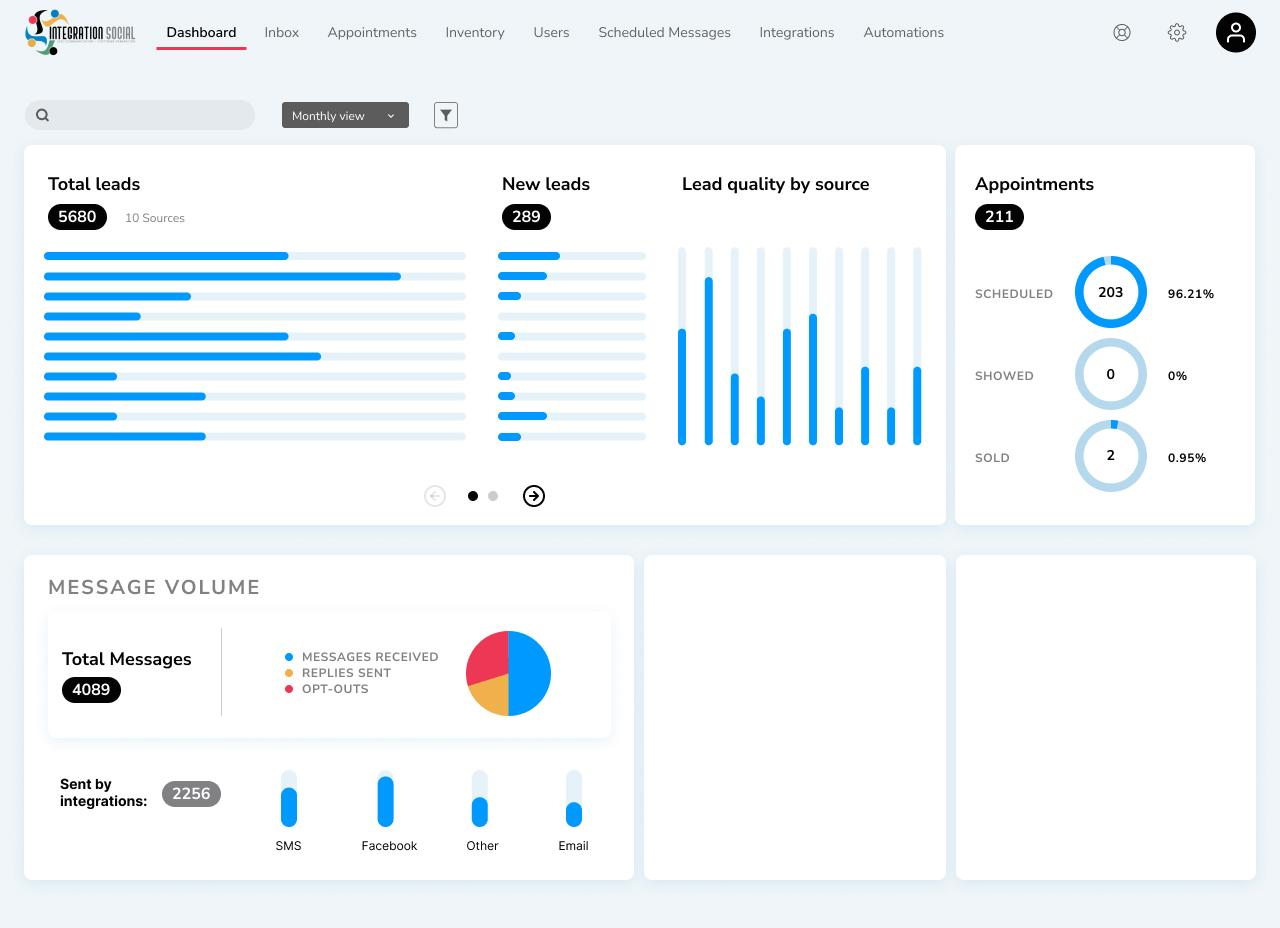Go to next leads page arrow
The width and height of the screenshot is (1280, 928).
pyautogui.click(x=534, y=496)
